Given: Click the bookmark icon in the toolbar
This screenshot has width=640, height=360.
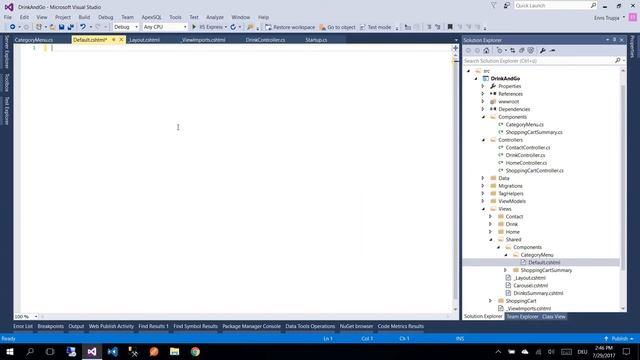Looking at the screenshot, I should pos(450,27).
